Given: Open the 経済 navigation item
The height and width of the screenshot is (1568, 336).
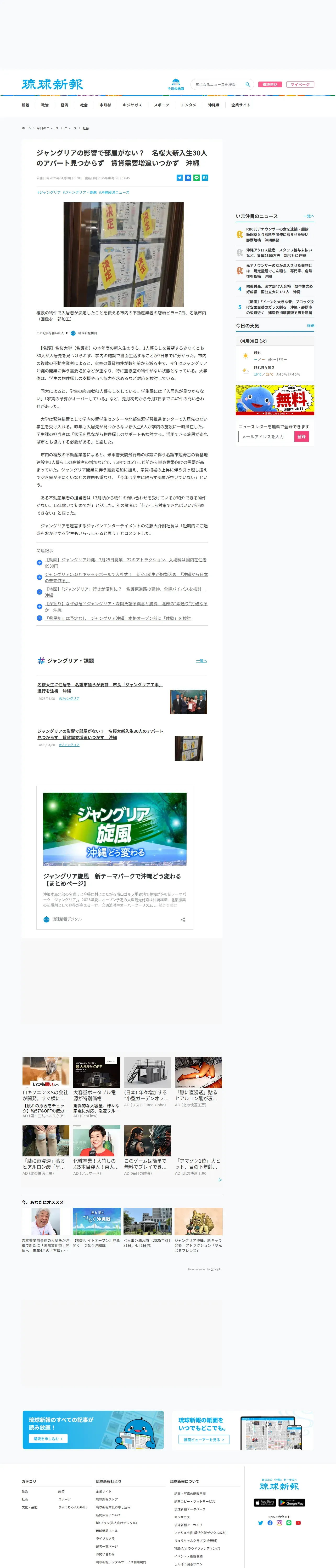Looking at the screenshot, I should 64,105.
